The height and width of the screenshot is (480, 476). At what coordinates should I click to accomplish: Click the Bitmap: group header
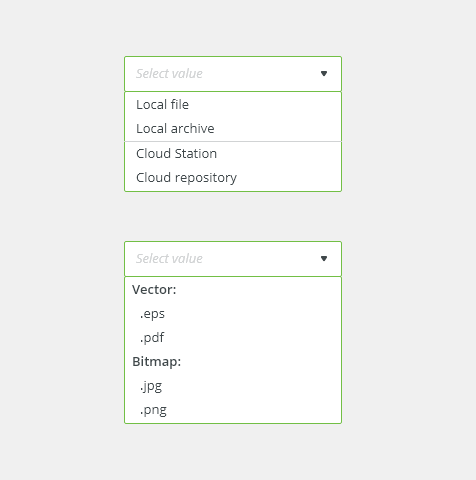pyautogui.click(x=156, y=362)
